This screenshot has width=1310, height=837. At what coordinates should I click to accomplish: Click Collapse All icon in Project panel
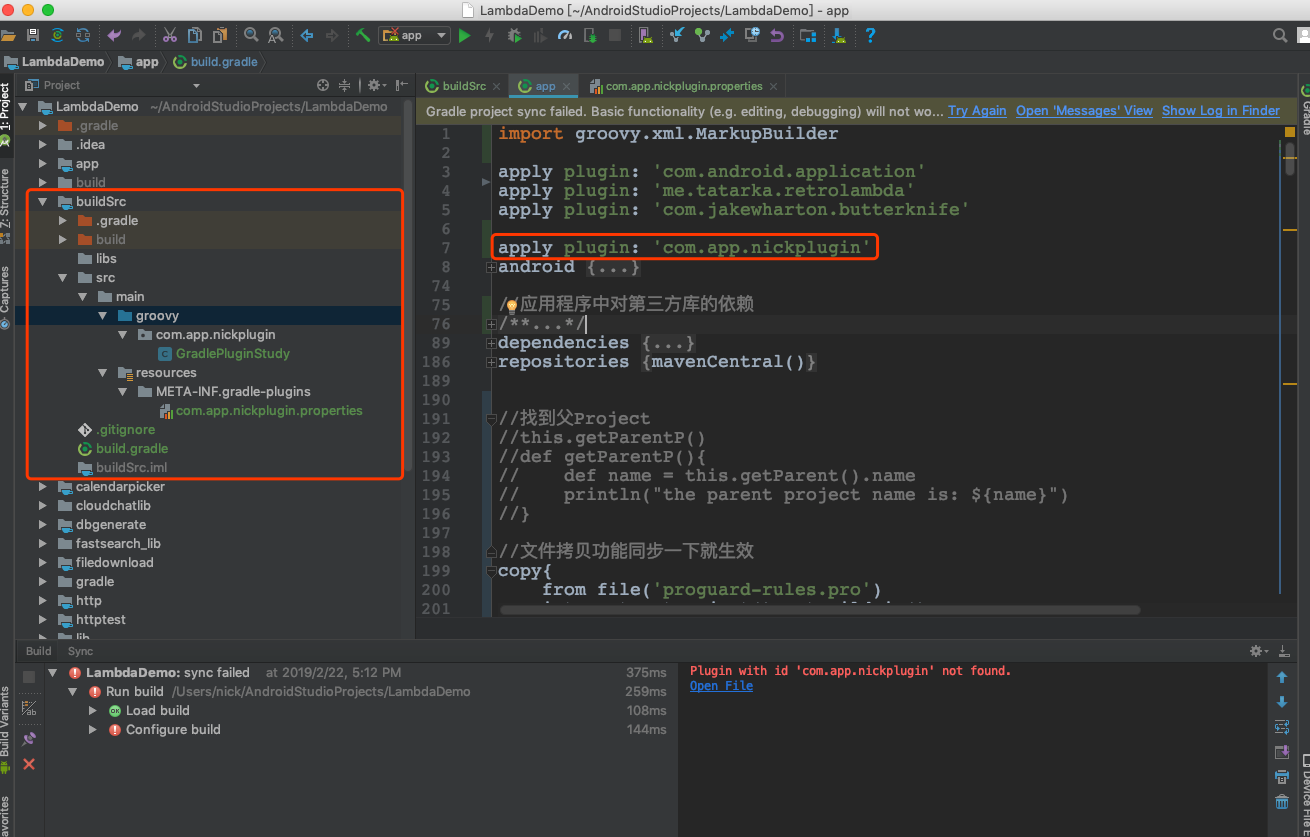click(x=345, y=86)
